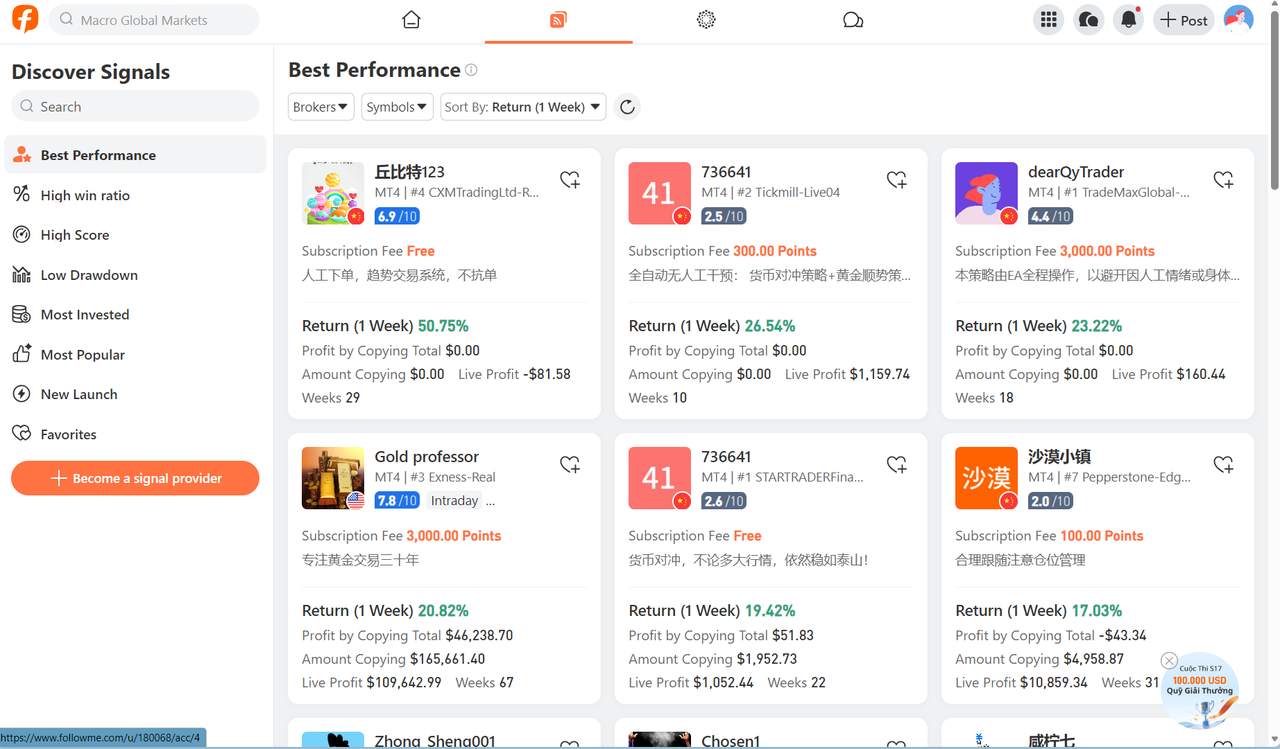
Task: Toggle favorite on the 丘比特123 signal
Action: tap(570, 179)
